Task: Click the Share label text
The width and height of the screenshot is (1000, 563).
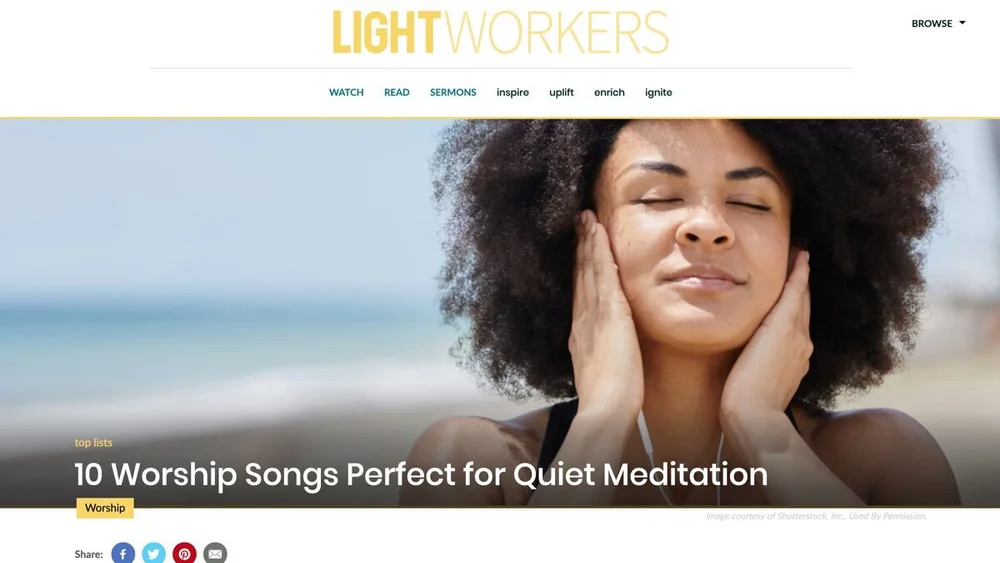Action: point(89,554)
